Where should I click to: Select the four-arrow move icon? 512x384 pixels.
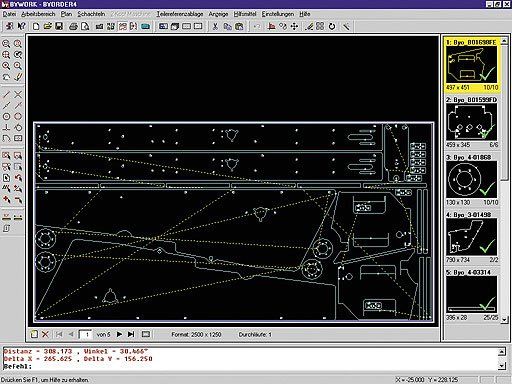294,26
